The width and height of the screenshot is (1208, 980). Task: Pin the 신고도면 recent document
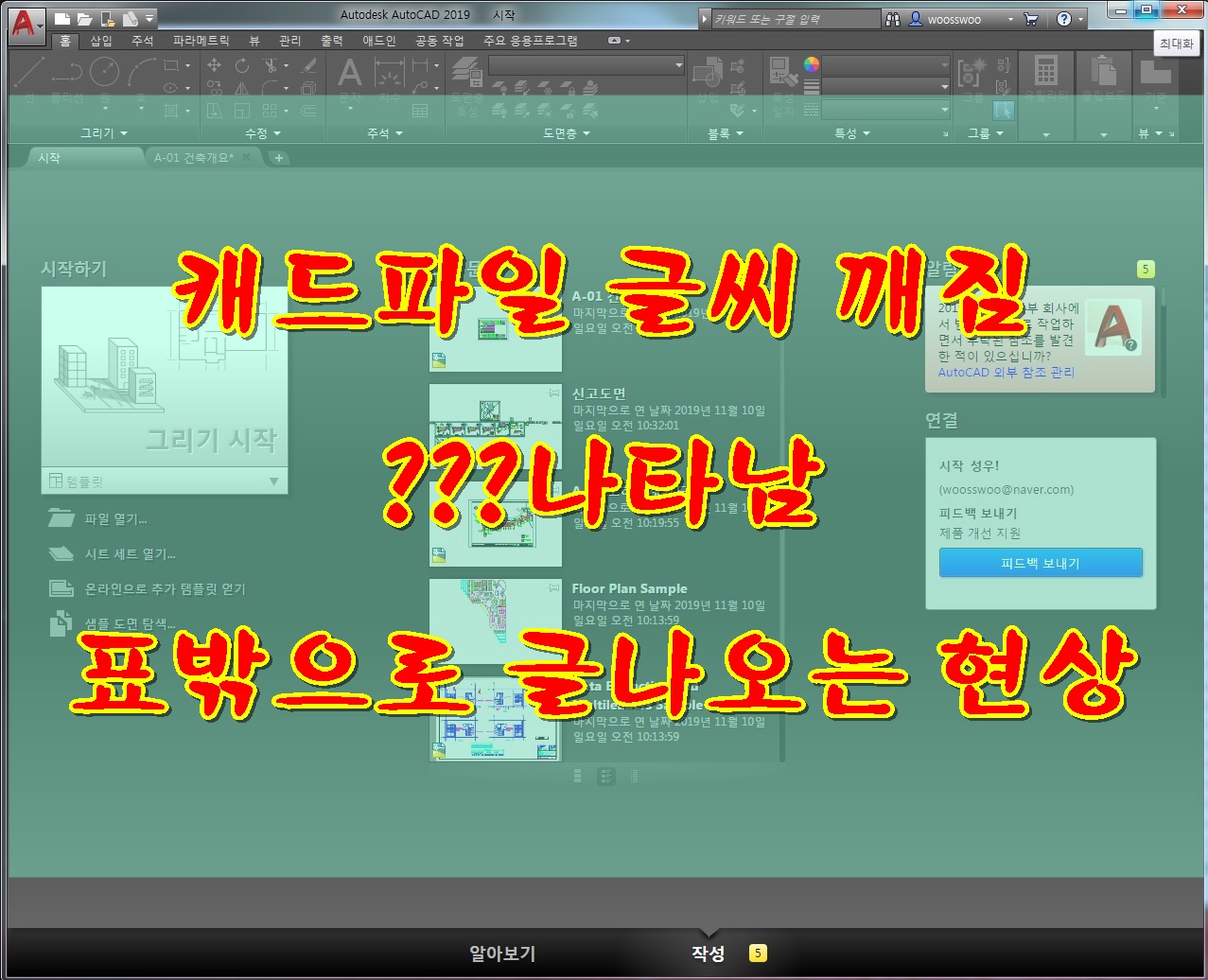pyautogui.click(x=554, y=393)
